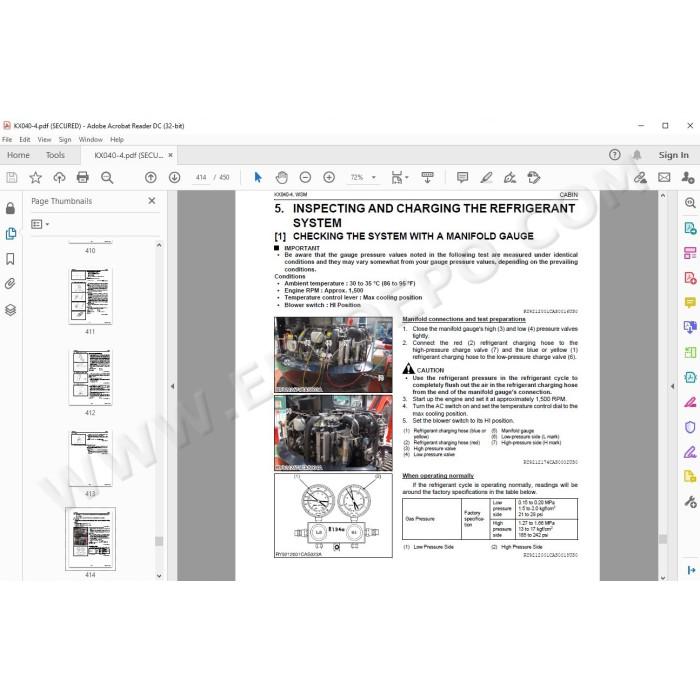
Task: Zoom in with the plus icon
Action: tap(329, 177)
